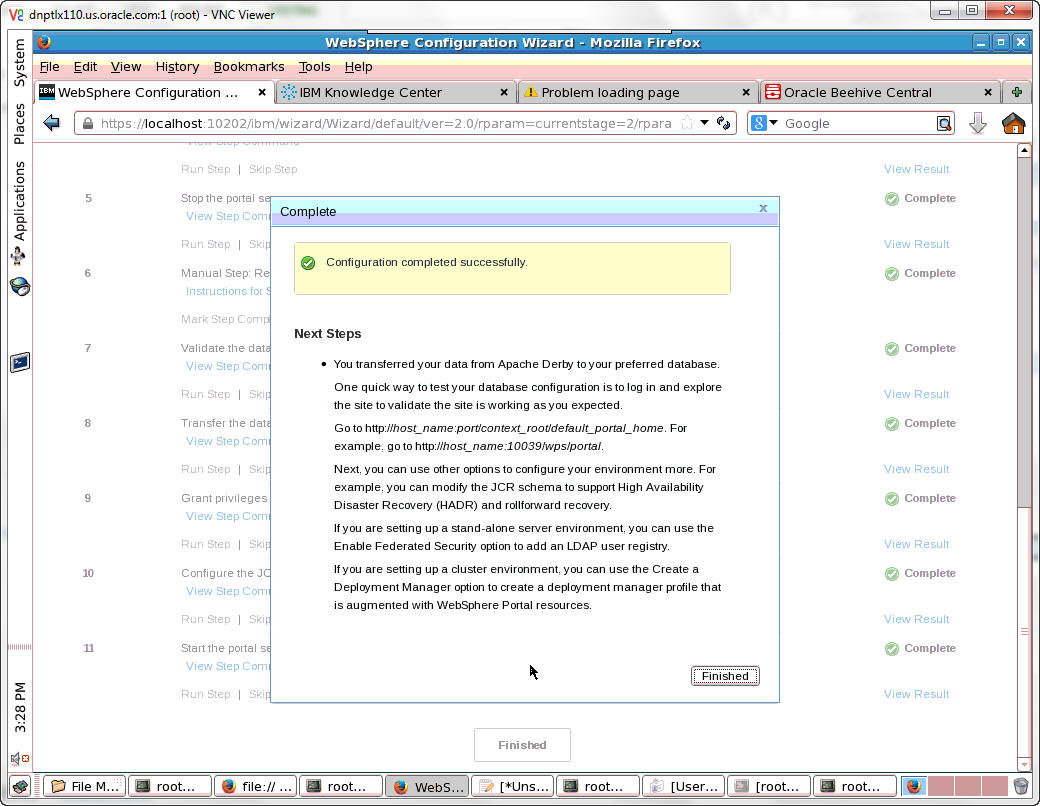Click the page's bottom Finished button
1040x806 pixels.
(522, 745)
